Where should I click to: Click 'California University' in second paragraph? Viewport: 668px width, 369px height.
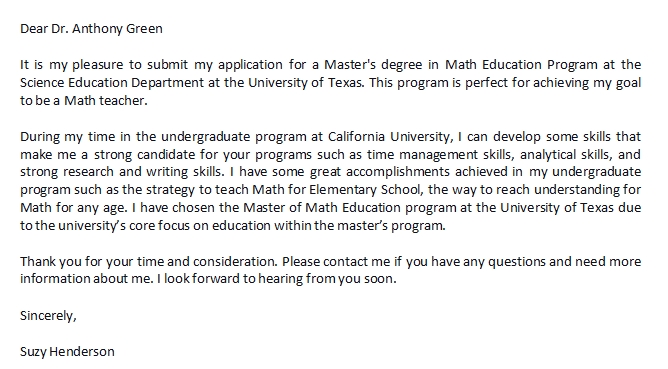click(389, 136)
